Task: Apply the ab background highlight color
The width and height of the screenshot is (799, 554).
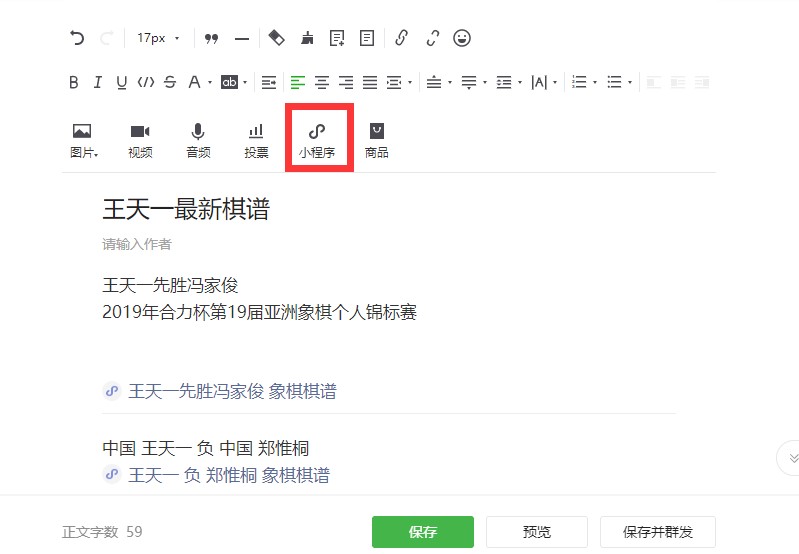Action: click(x=229, y=82)
